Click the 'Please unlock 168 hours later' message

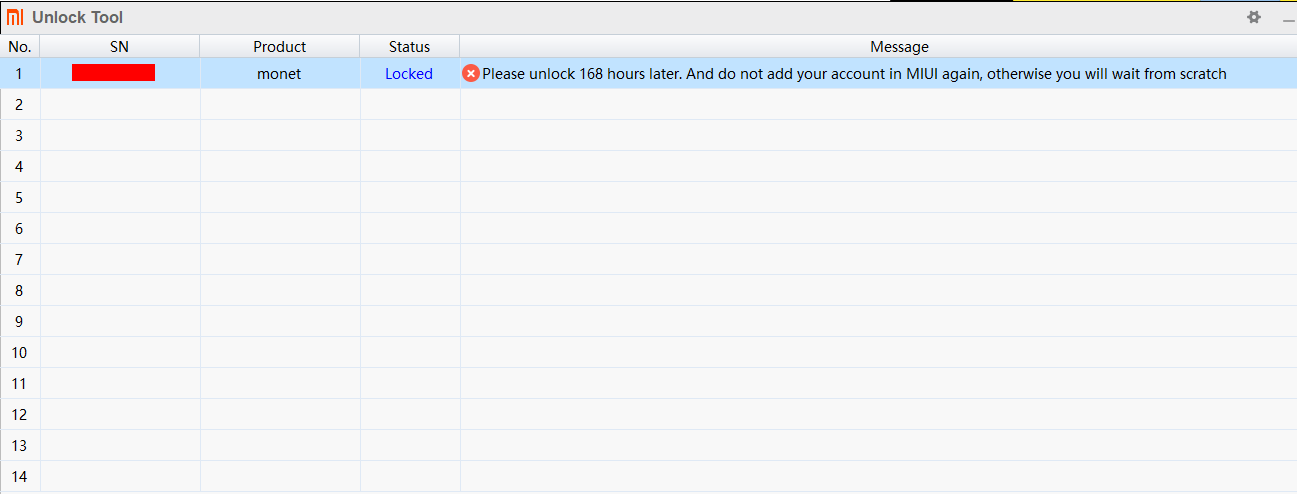[x=854, y=73]
